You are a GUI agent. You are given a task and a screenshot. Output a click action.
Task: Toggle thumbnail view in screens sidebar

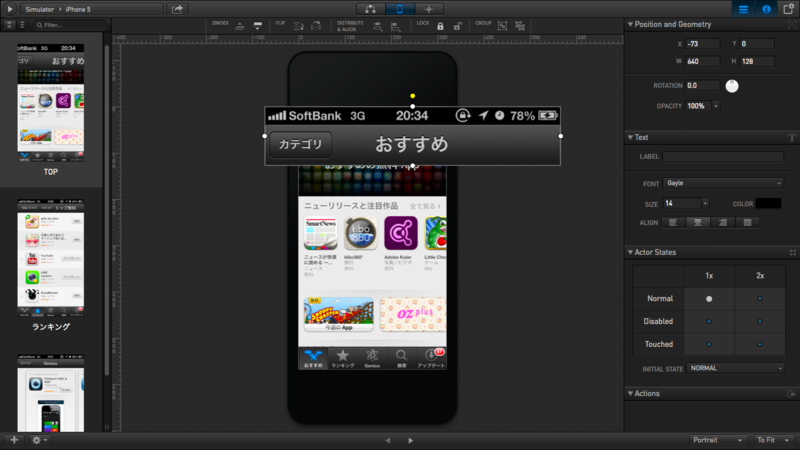pos(9,24)
